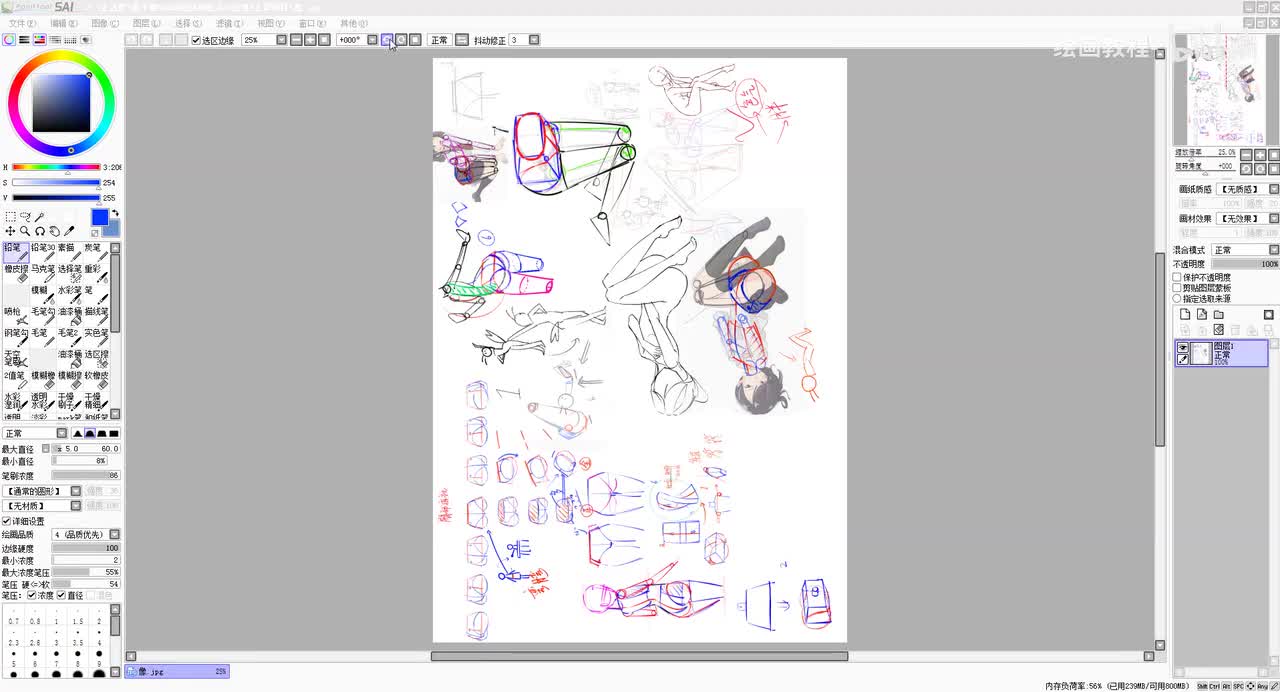The width and height of the screenshot is (1280, 692).
Task: Open the 文件 File menu
Action: pyautogui.click(x=22, y=23)
